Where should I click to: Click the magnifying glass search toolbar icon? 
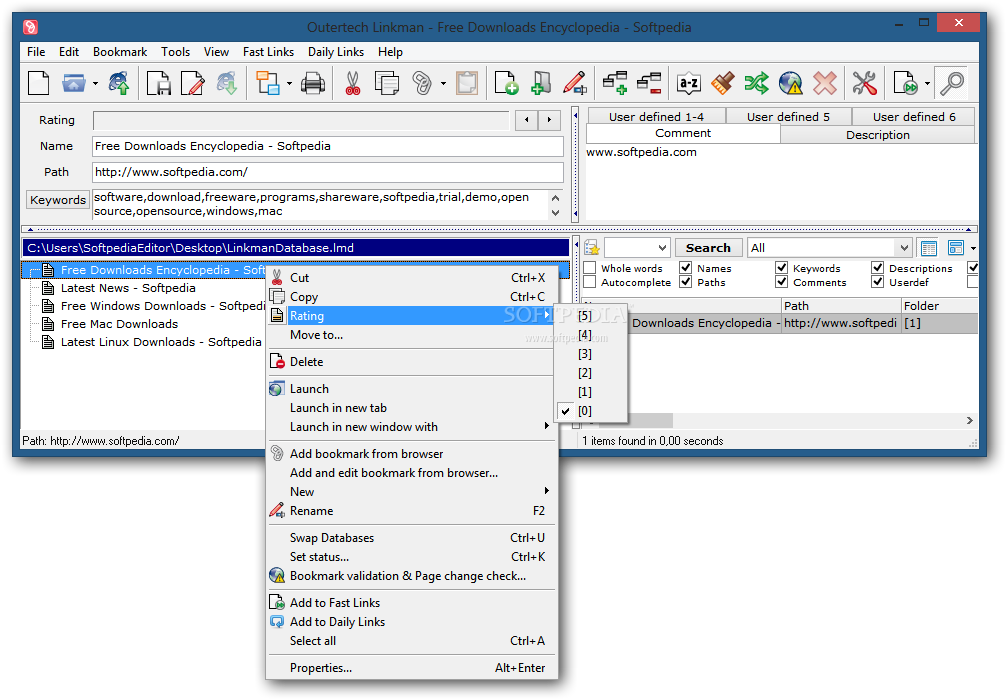tap(952, 83)
